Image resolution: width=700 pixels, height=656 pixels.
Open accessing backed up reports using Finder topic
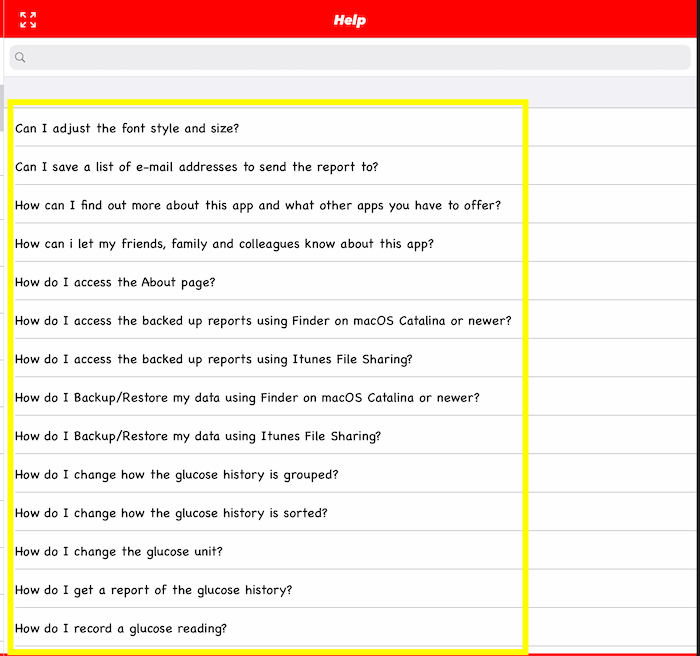click(x=263, y=321)
